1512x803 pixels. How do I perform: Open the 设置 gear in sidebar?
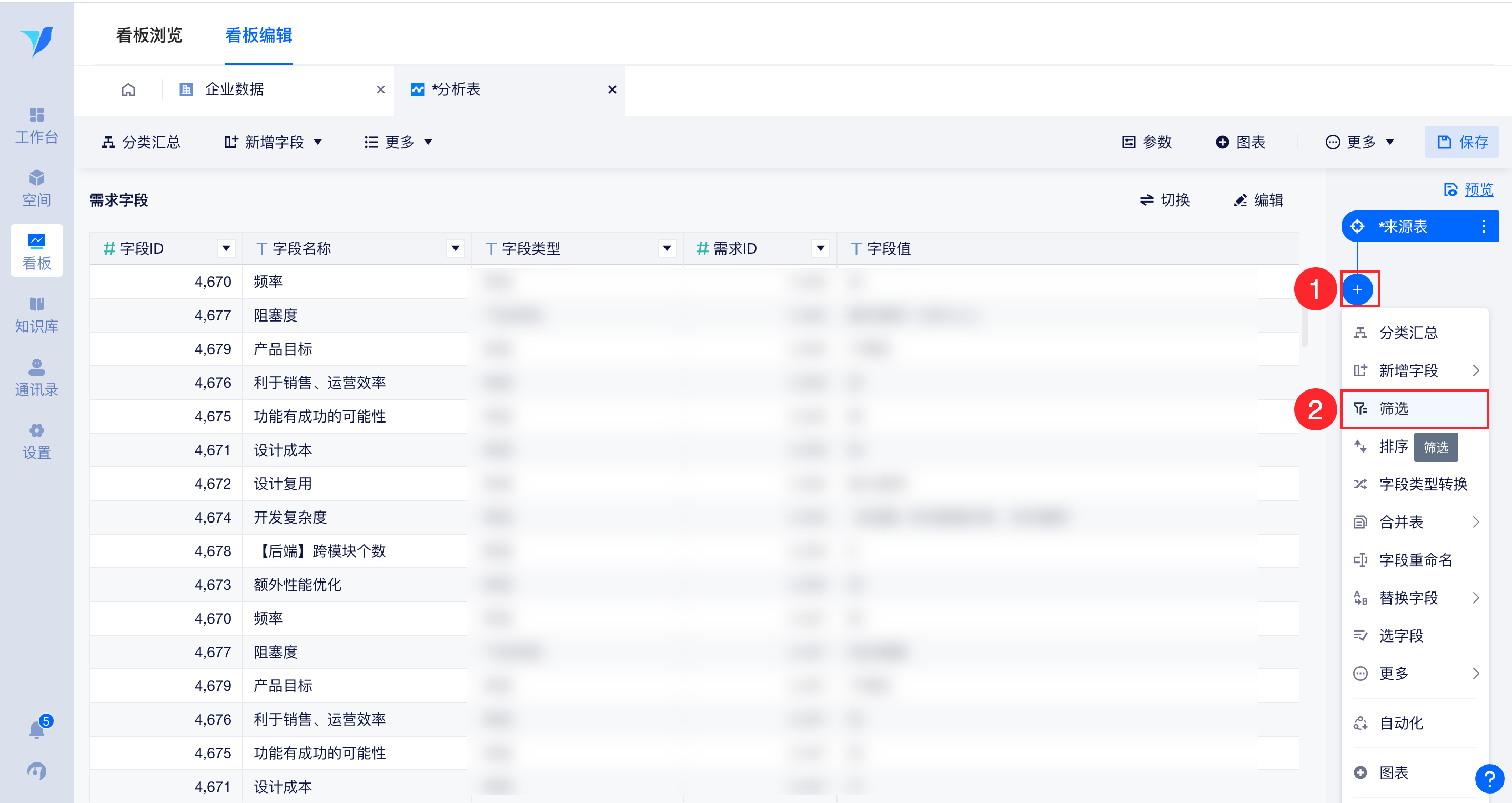(x=36, y=441)
